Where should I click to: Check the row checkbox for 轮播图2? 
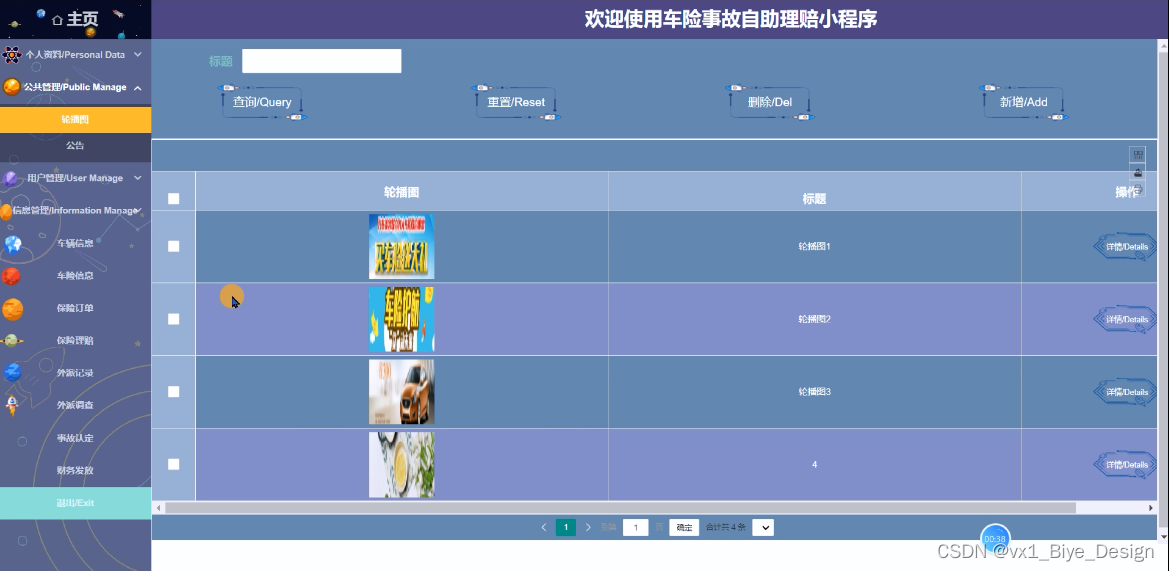pyautogui.click(x=174, y=319)
